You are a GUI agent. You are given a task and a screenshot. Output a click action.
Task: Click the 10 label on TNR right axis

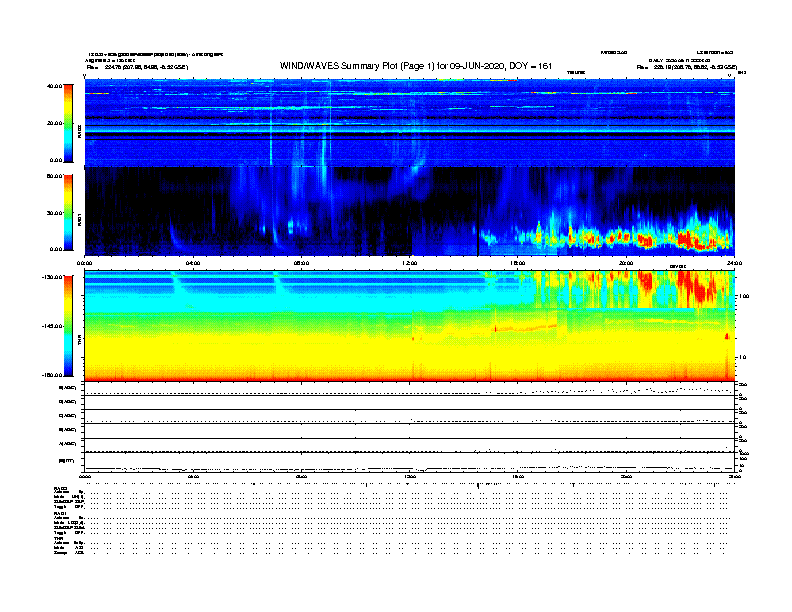click(743, 357)
